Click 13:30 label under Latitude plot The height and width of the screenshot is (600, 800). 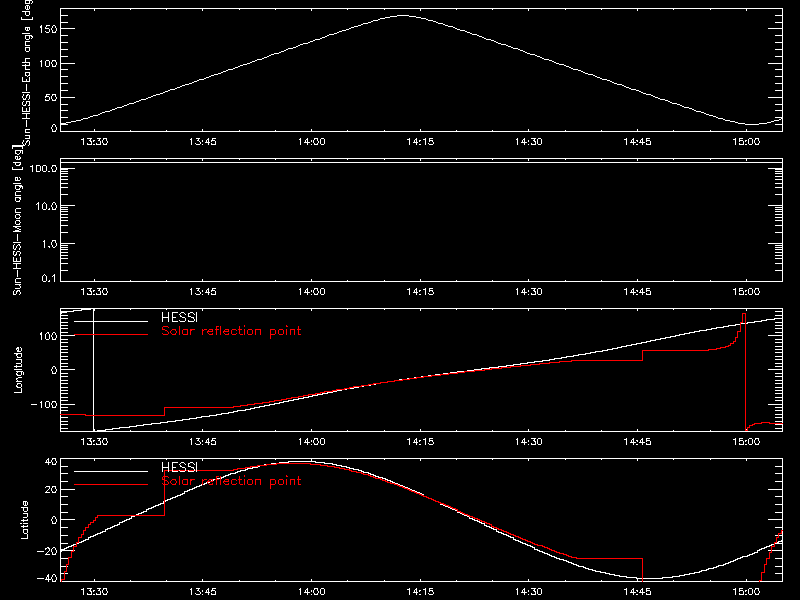pyautogui.click(x=94, y=592)
